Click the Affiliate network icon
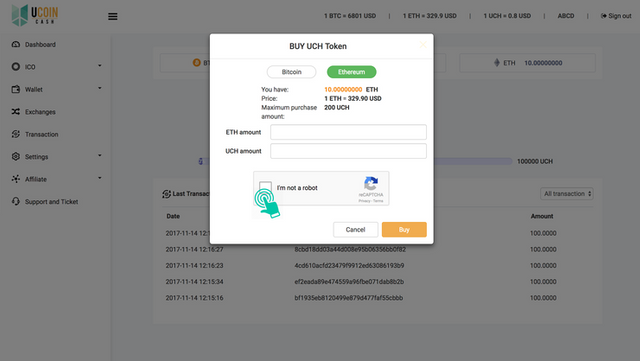Viewport: 640px width, 361px height. coord(16,179)
